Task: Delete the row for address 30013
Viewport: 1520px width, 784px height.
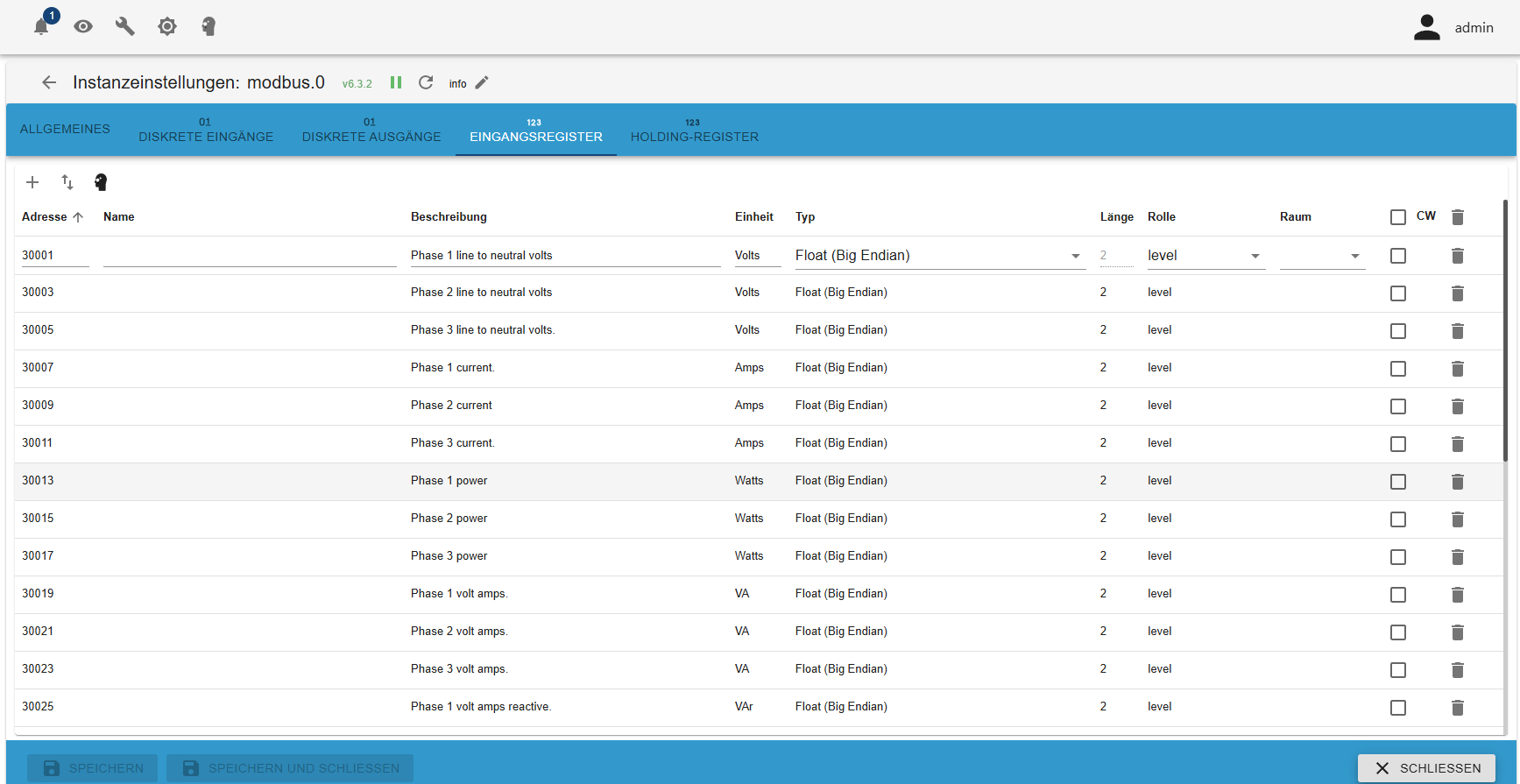Action: 1457,481
